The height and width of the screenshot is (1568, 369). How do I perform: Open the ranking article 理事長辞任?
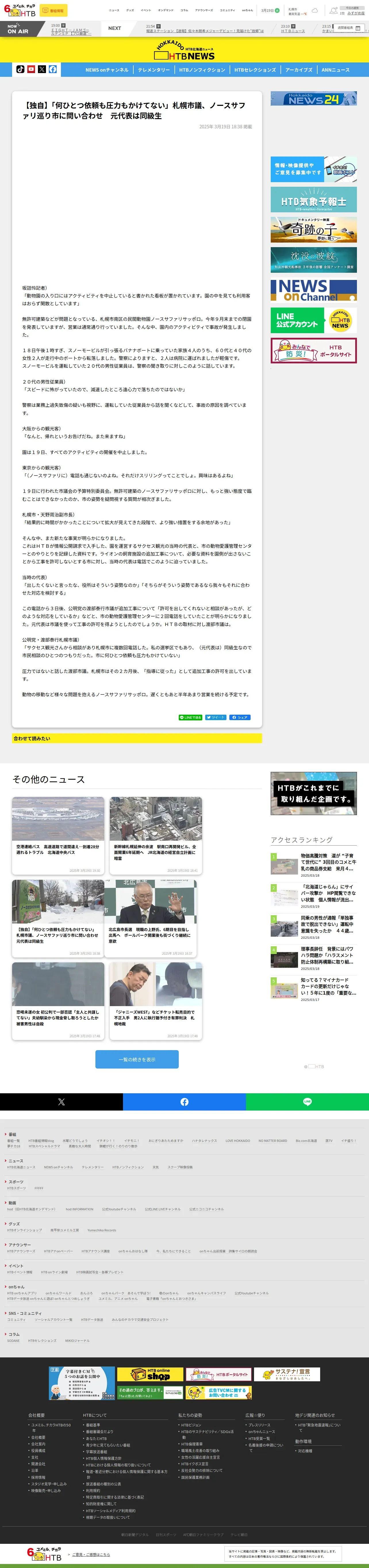(x=314, y=957)
